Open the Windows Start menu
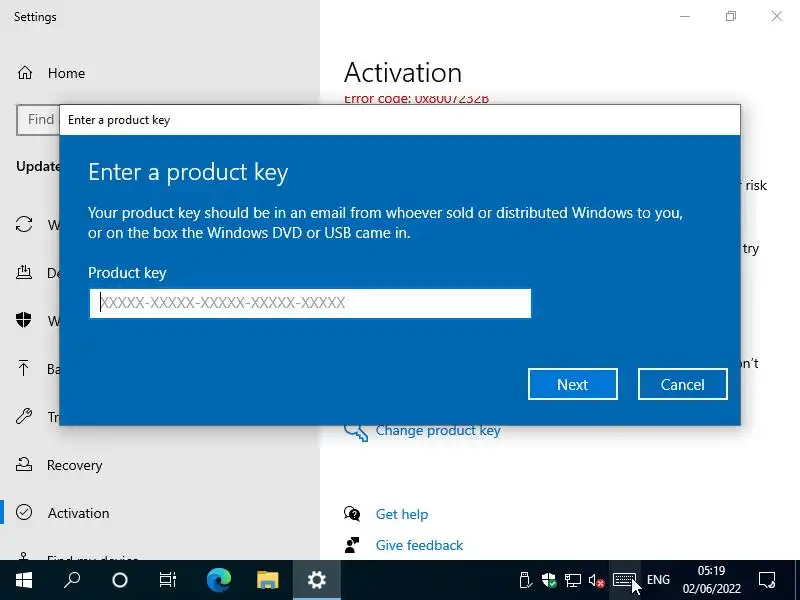This screenshot has width=800, height=600. pyautogui.click(x=24, y=580)
